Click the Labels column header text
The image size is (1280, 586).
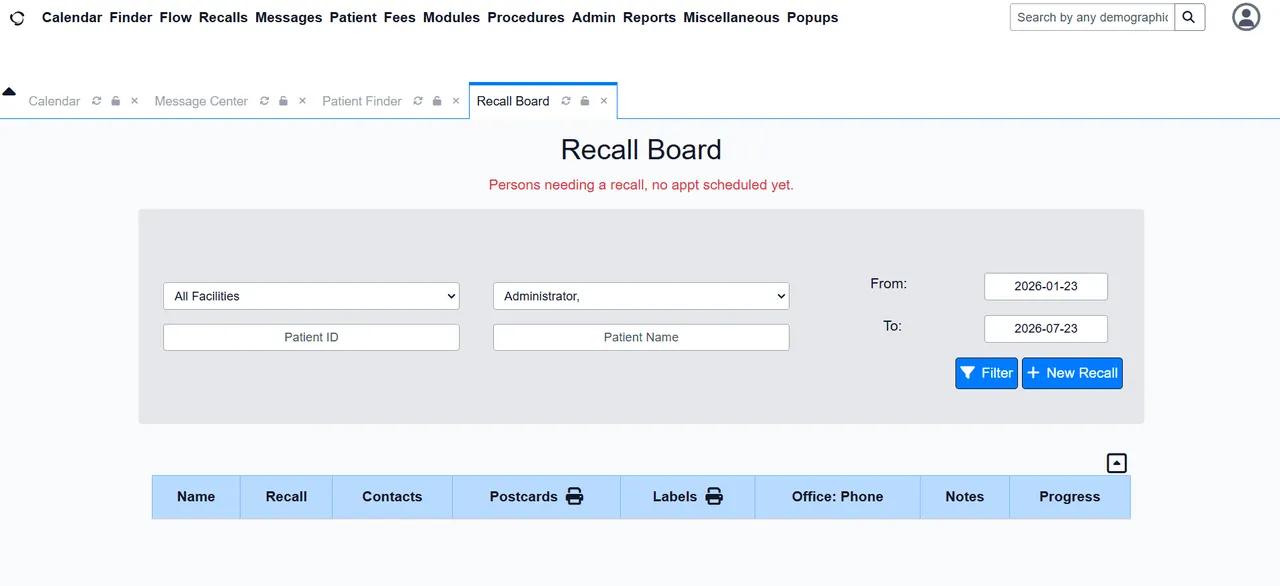tap(675, 496)
